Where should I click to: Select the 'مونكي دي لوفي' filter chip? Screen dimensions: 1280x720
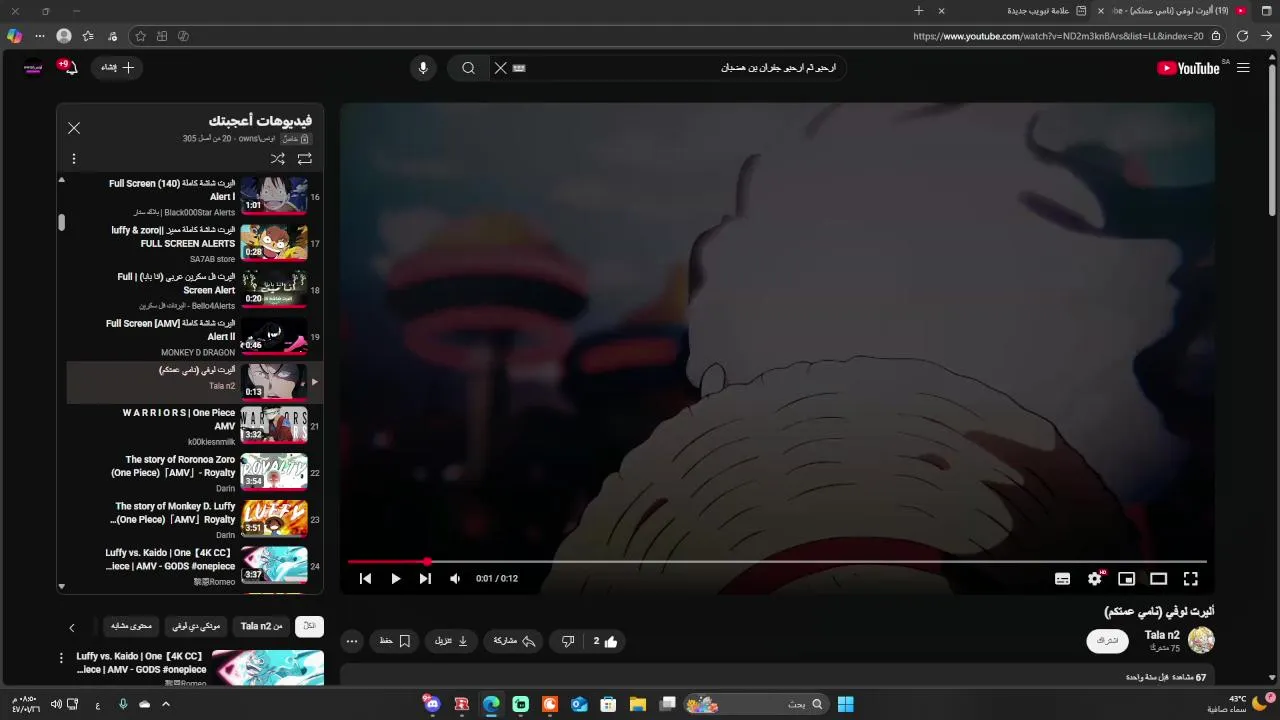tap(196, 626)
